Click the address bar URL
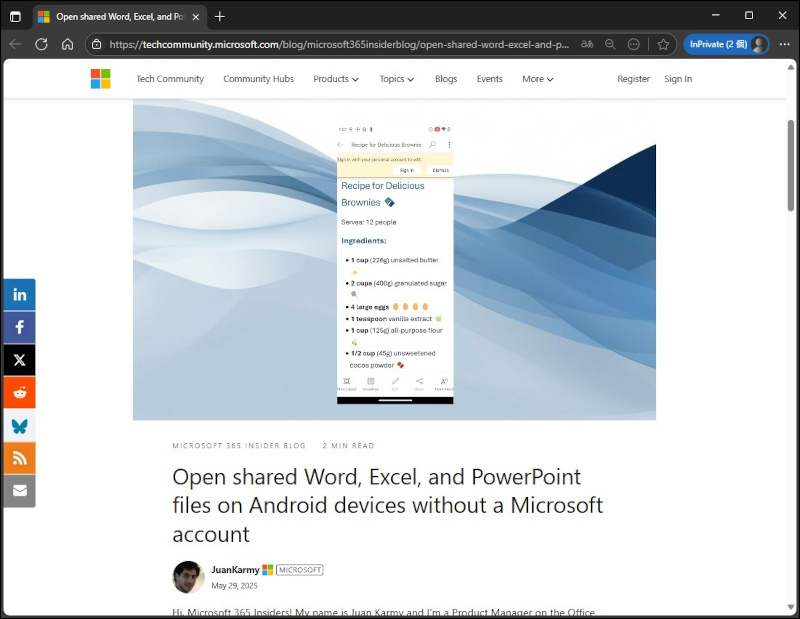Screen dimensions: 800x619 [339, 44]
